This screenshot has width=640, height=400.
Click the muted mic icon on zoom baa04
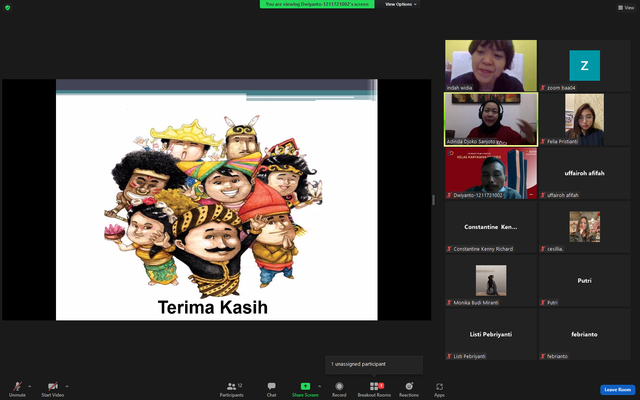tap(543, 88)
